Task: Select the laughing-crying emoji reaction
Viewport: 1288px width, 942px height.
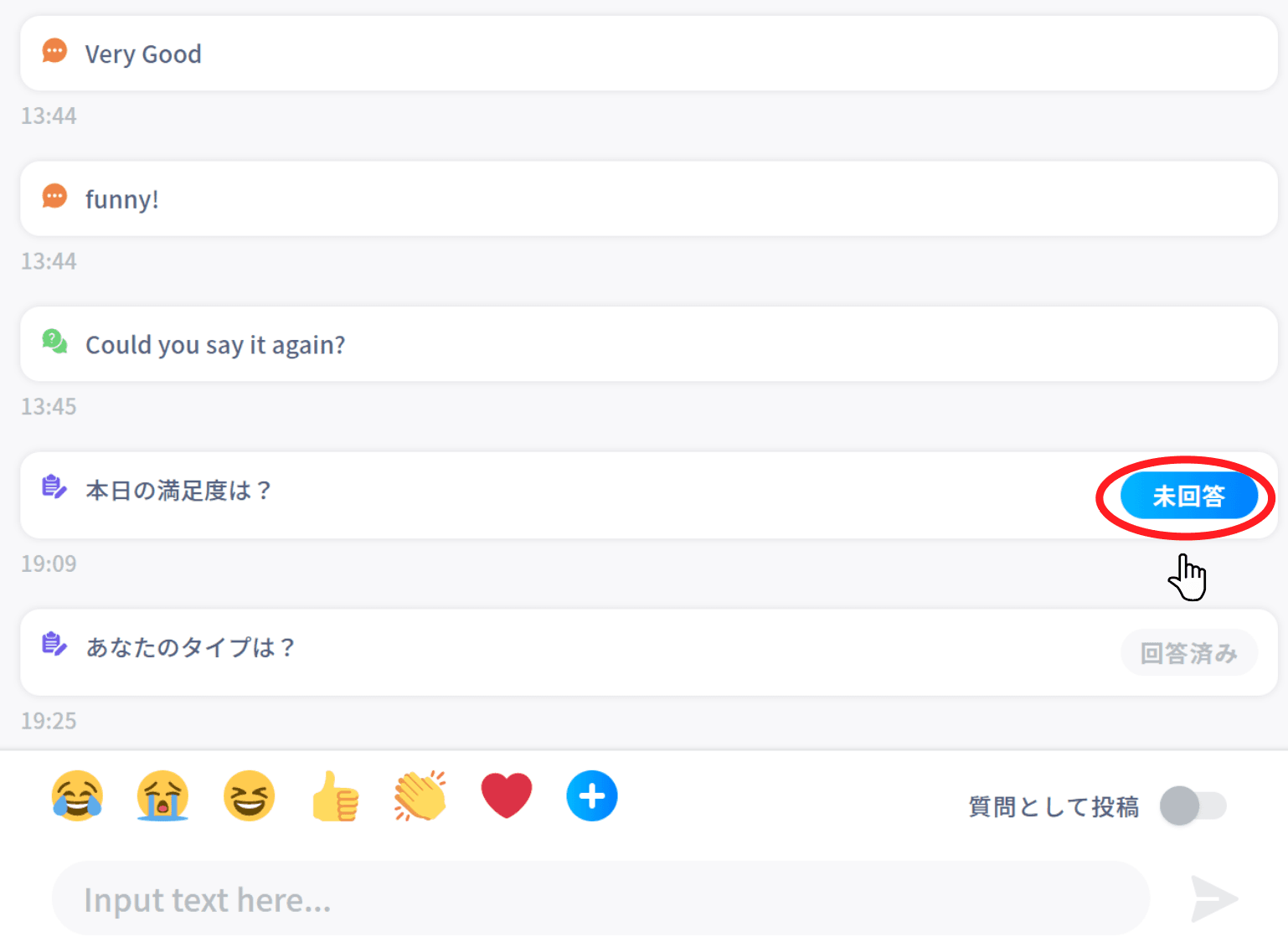Action: click(x=77, y=796)
